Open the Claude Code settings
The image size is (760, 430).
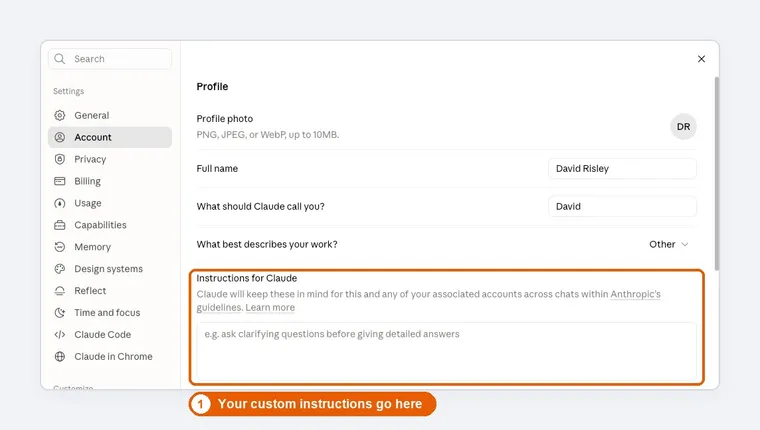pyautogui.click(x=110, y=334)
